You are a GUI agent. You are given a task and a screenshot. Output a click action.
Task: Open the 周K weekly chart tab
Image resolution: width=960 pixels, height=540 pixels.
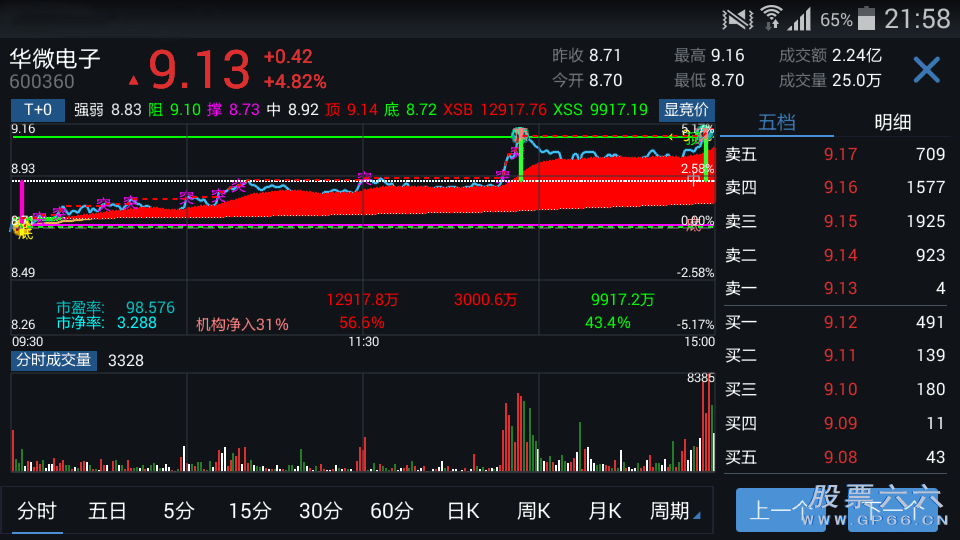coord(534,511)
